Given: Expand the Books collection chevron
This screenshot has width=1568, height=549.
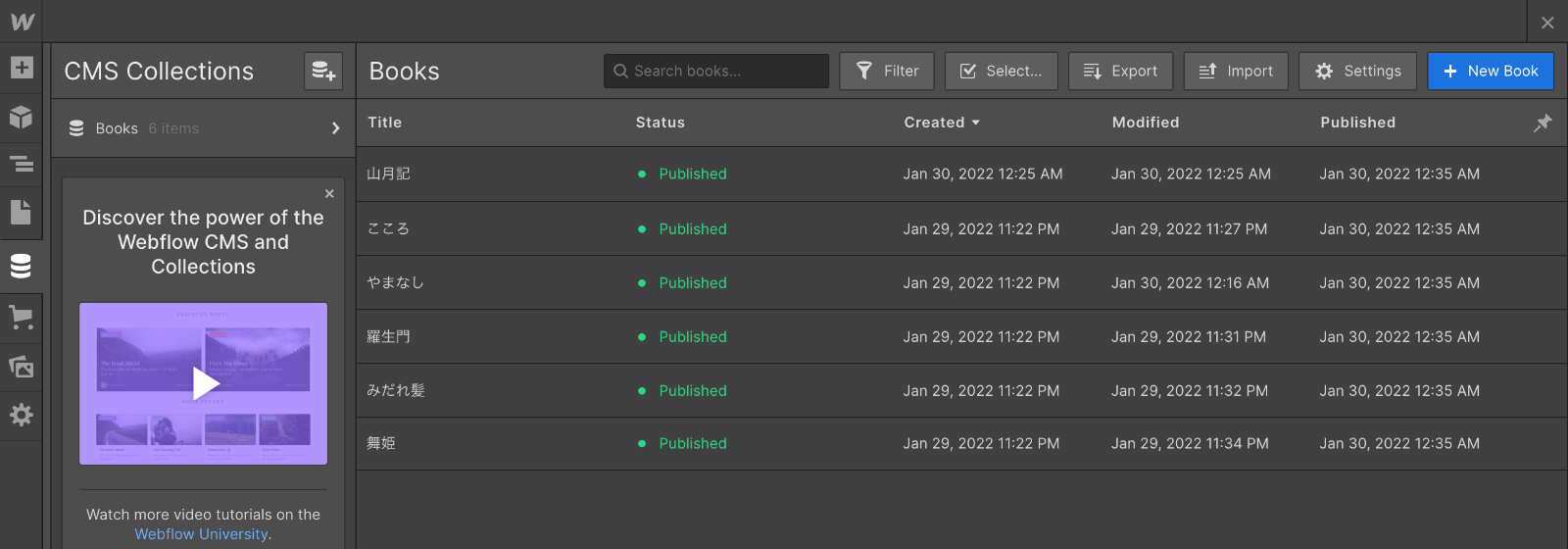Looking at the screenshot, I should pyautogui.click(x=335, y=128).
